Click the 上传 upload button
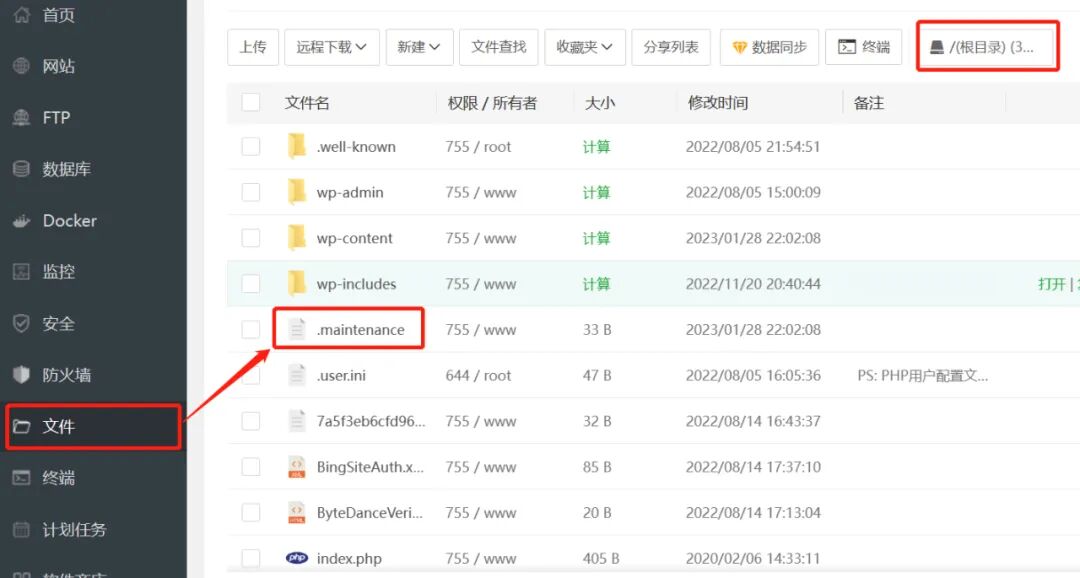1080x578 pixels. [x=252, y=46]
